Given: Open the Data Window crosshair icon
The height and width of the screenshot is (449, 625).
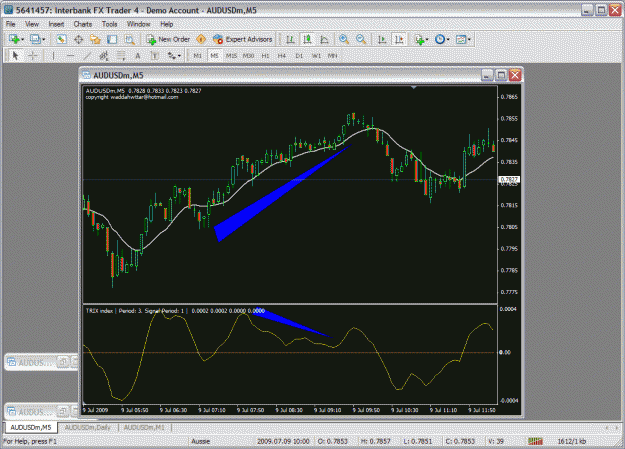Looking at the screenshot, I should pyautogui.click(x=79, y=39).
